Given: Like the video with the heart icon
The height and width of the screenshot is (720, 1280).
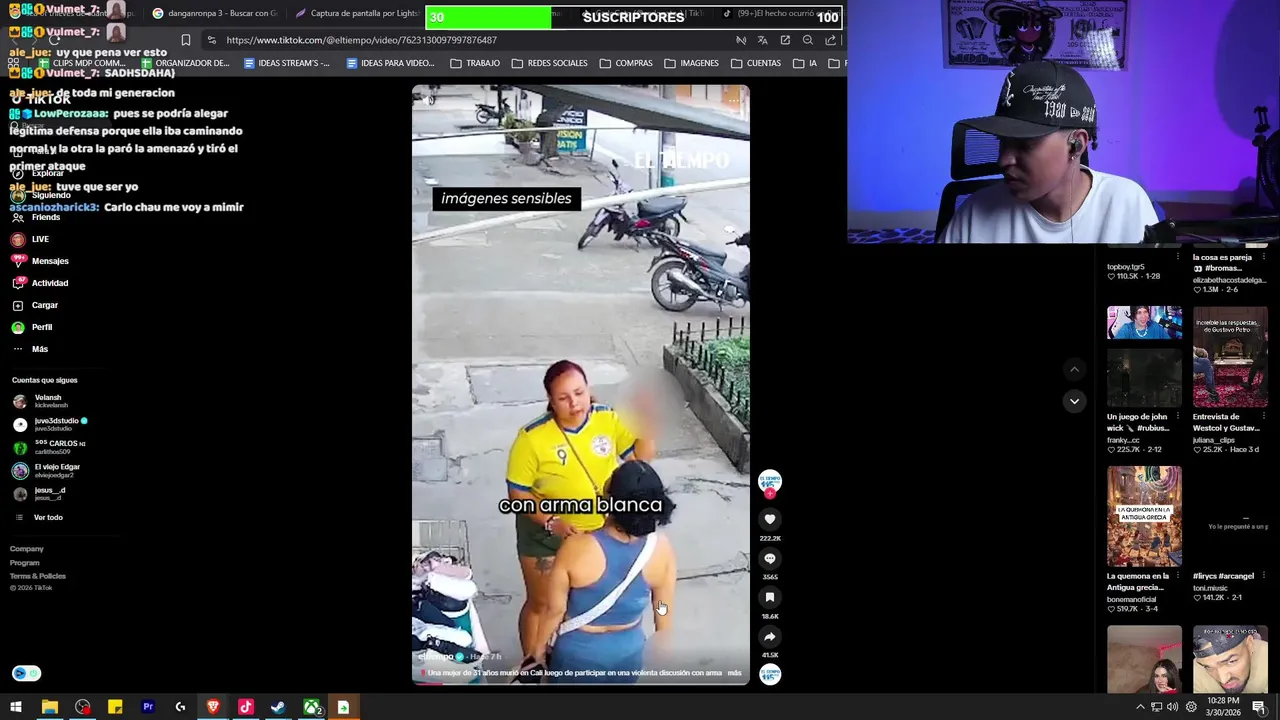Looking at the screenshot, I should pyautogui.click(x=769, y=519).
